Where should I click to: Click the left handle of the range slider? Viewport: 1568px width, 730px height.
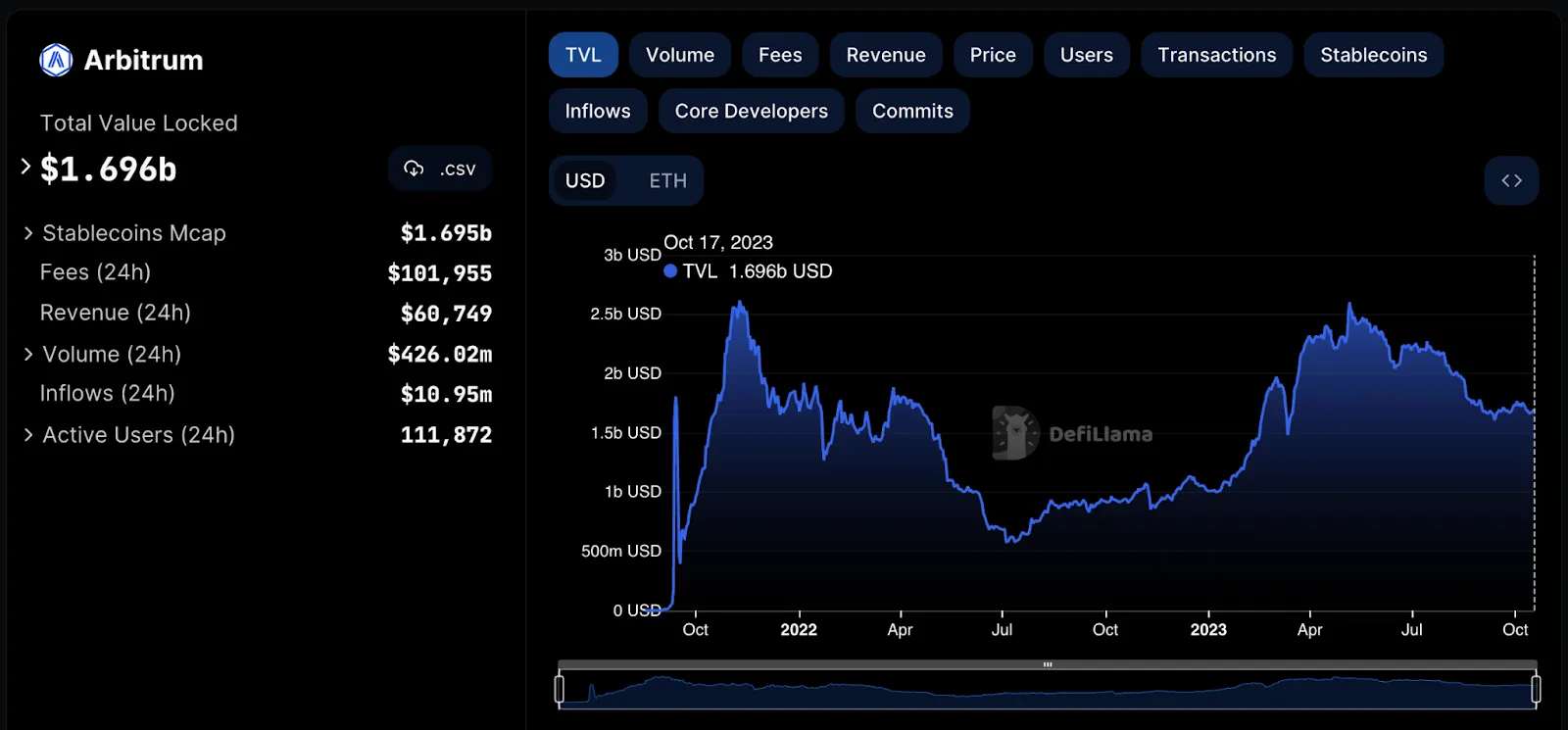tap(560, 689)
